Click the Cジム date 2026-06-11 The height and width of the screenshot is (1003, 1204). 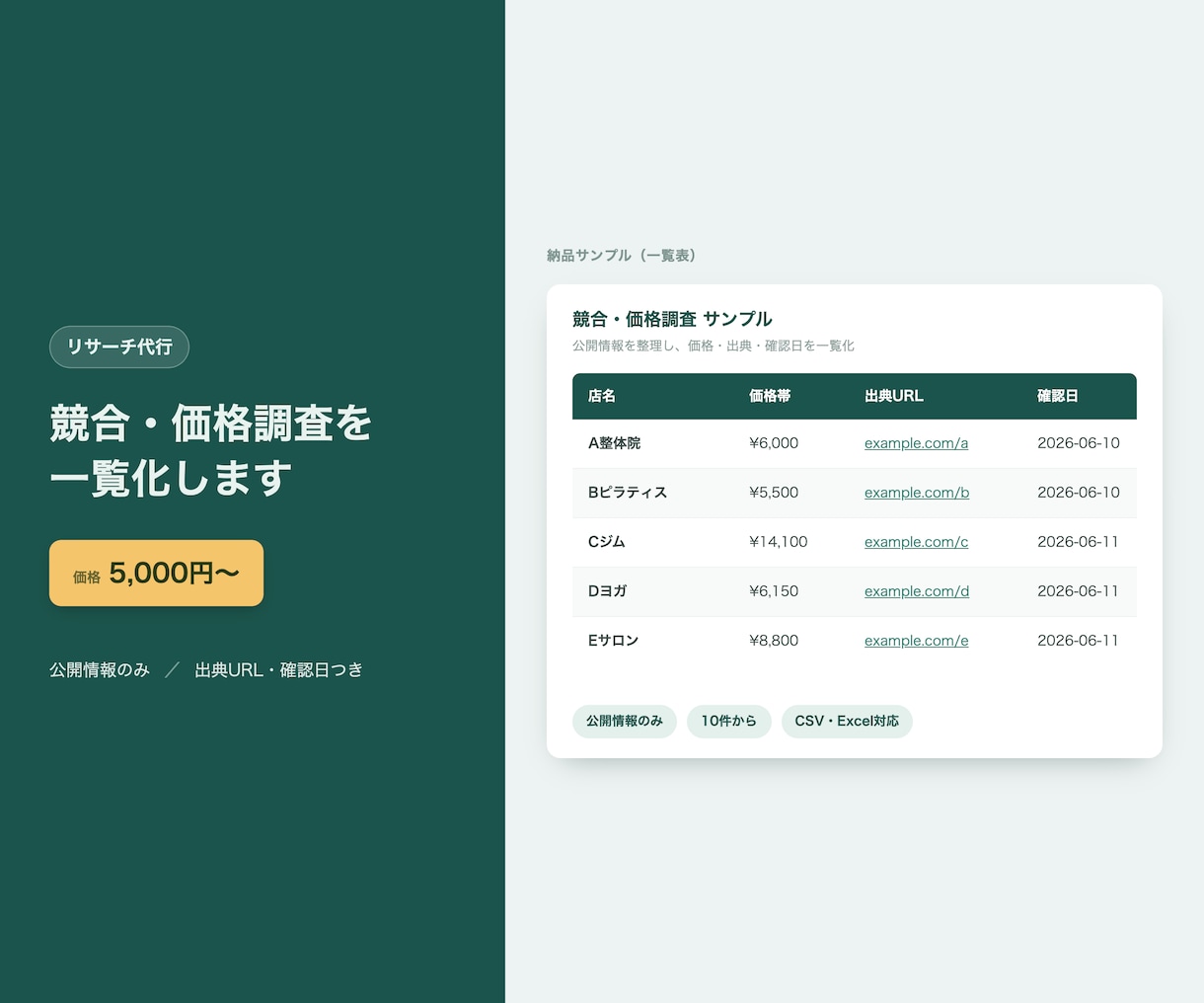point(1079,542)
